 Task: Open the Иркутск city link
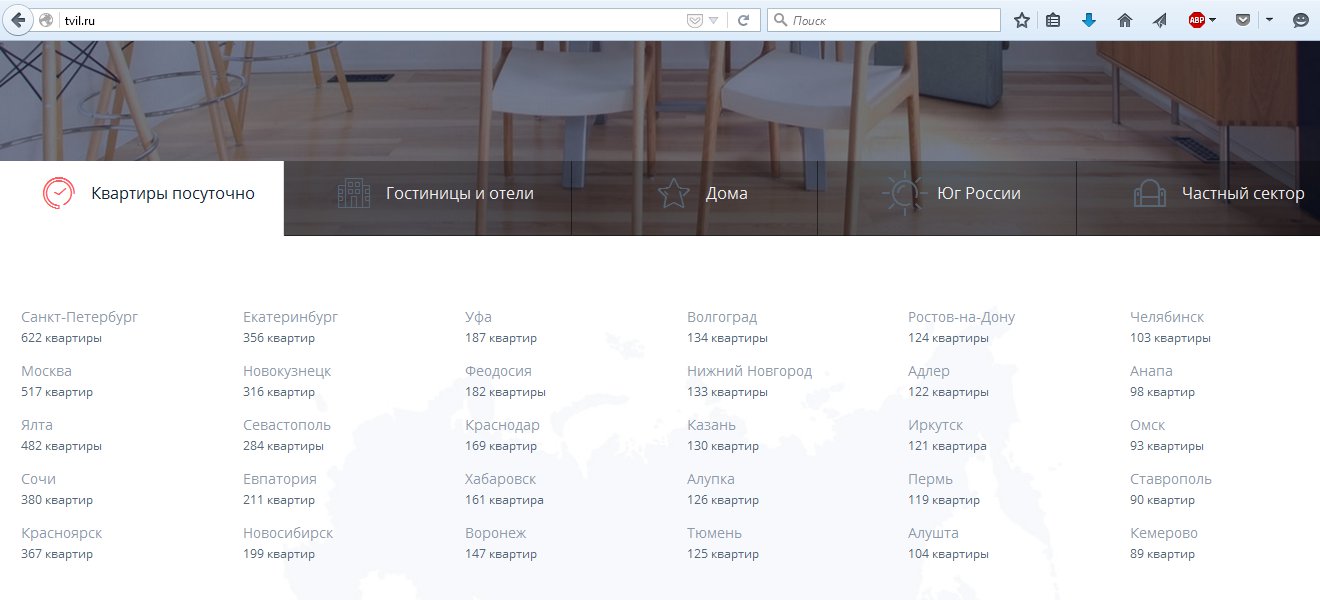pos(935,425)
